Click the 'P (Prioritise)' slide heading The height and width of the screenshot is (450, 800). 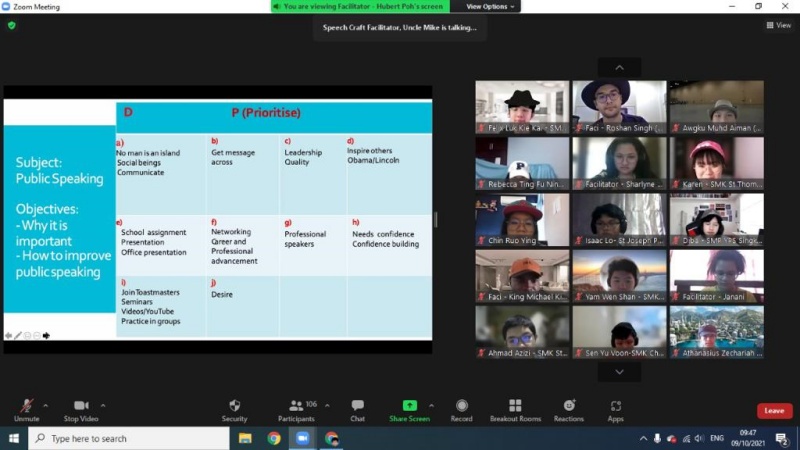[266, 113]
